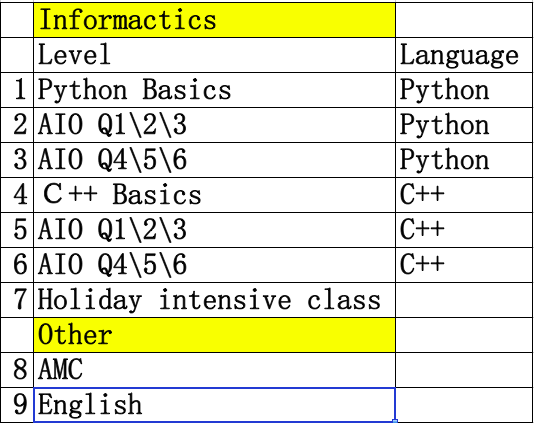This screenshot has height=423, width=534.
Task: Click the Level column header cell
Action: click(215, 55)
